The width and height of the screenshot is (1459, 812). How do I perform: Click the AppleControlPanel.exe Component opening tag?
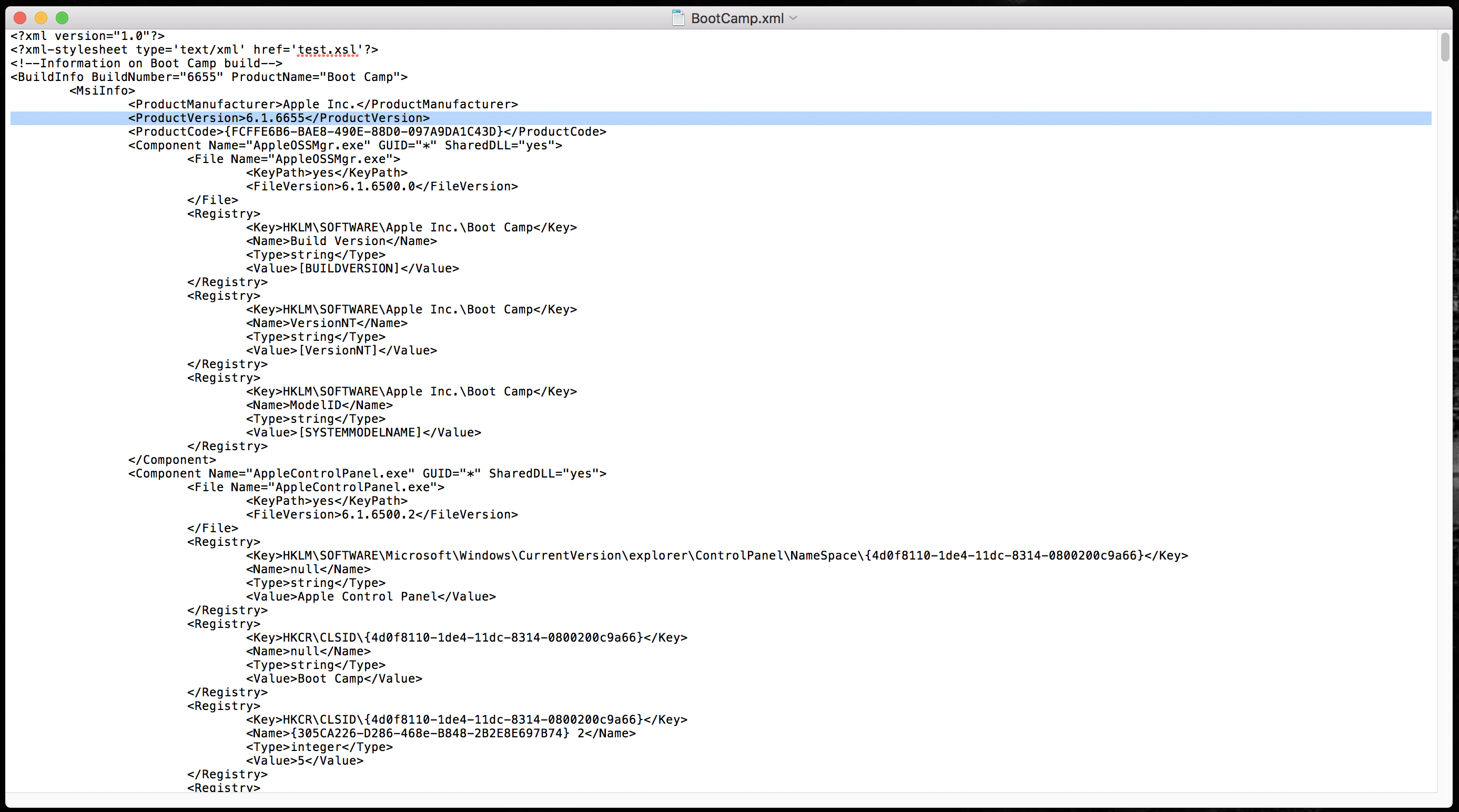pyautogui.click(x=367, y=473)
